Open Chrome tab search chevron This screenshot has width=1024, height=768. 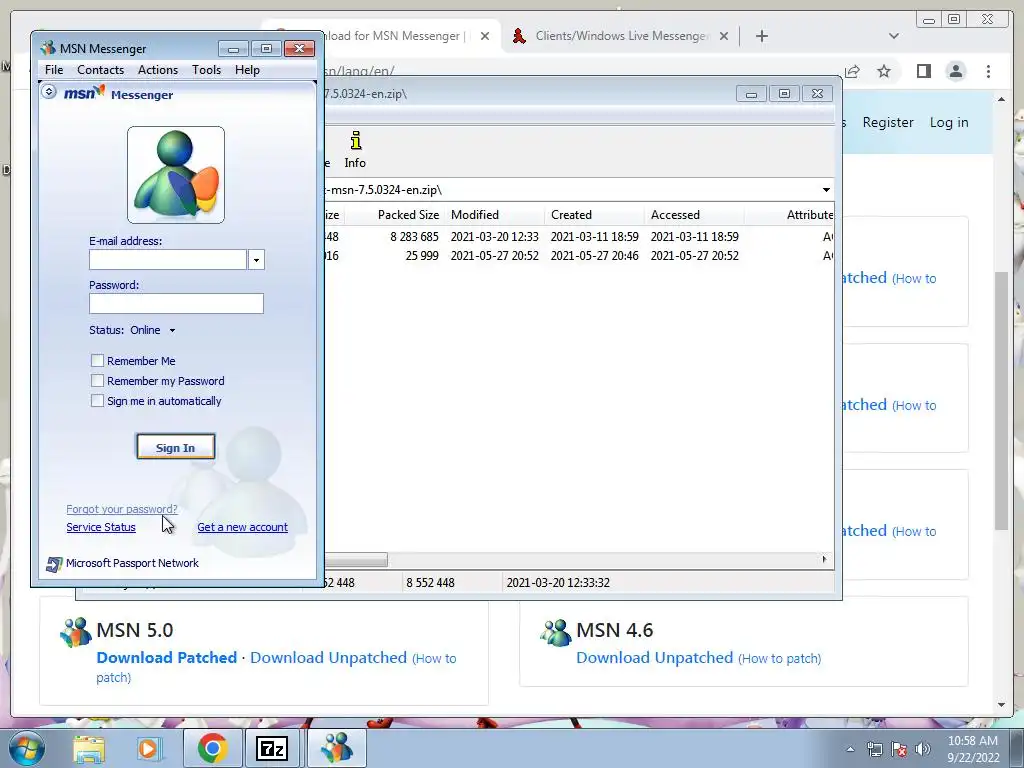pyautogui.click(x=894, y=36)
